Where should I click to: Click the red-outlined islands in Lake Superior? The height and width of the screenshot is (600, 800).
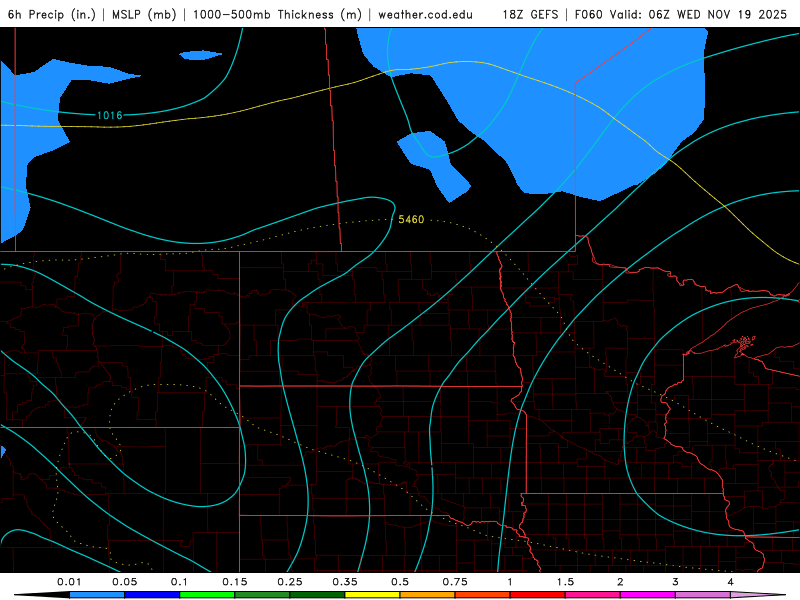[745, 345]
